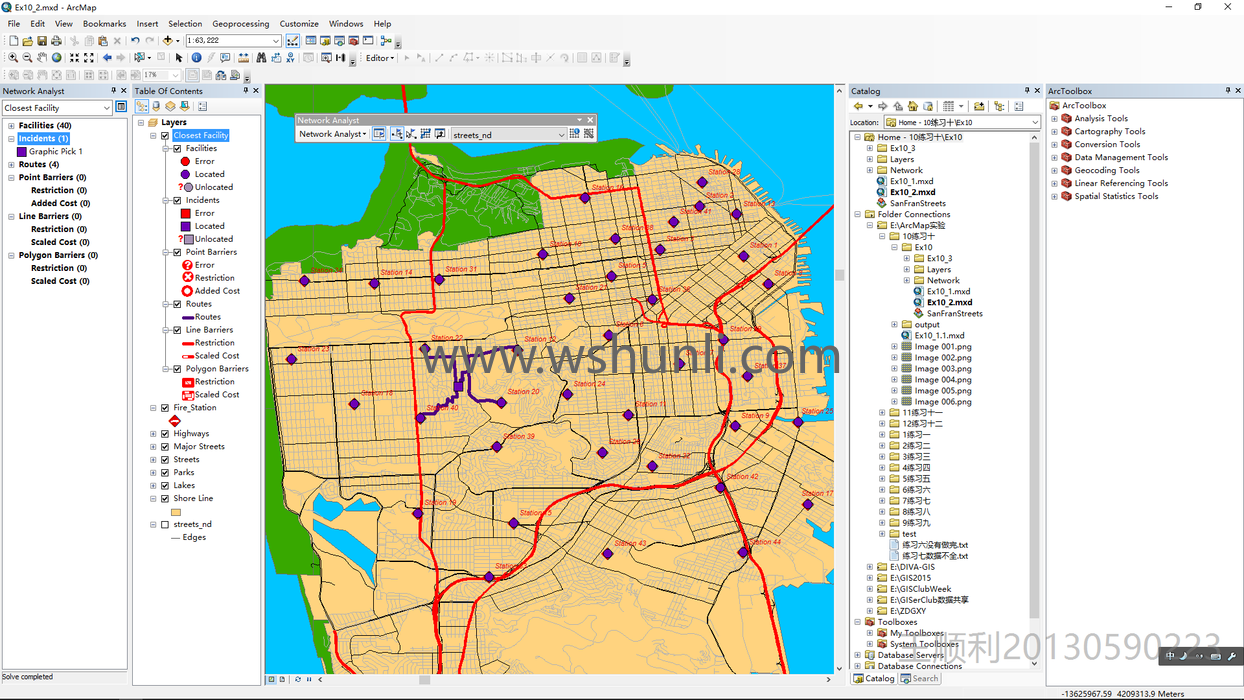The image size is (1244, 700).
Task: Expand Analysis Tools in ArcToolbox
Action: (1054, 119)
